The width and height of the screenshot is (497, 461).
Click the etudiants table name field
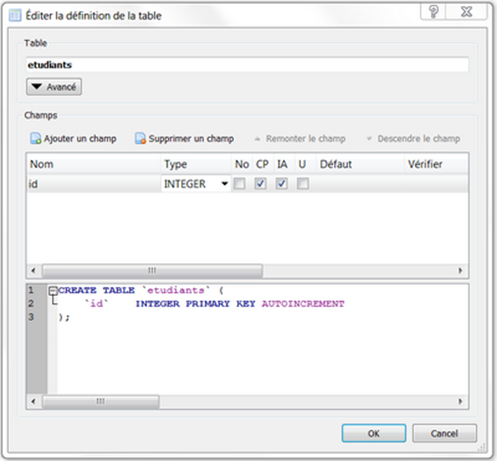[x=247, y=65]
